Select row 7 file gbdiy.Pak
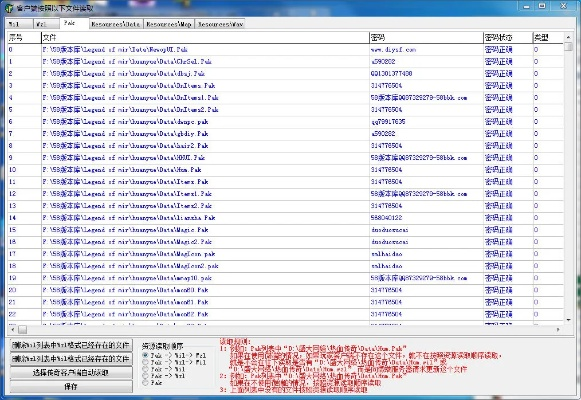Viewport: 581px width, 400px height. pyautogui.click(x=125, y=134)
